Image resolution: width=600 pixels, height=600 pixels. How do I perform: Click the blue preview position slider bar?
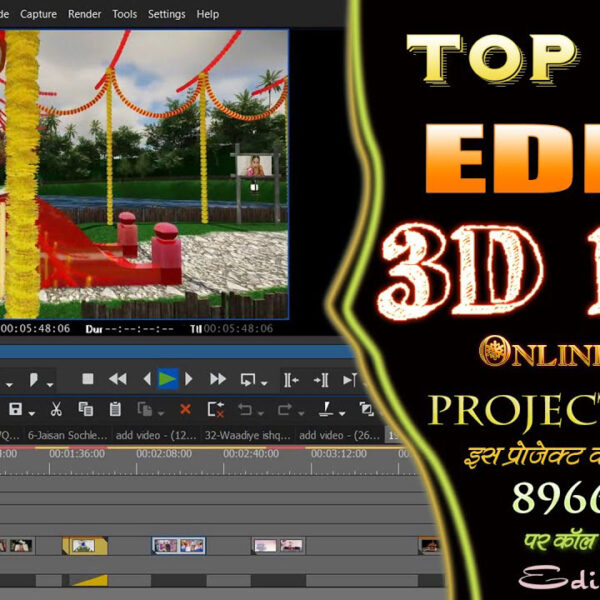176,352
